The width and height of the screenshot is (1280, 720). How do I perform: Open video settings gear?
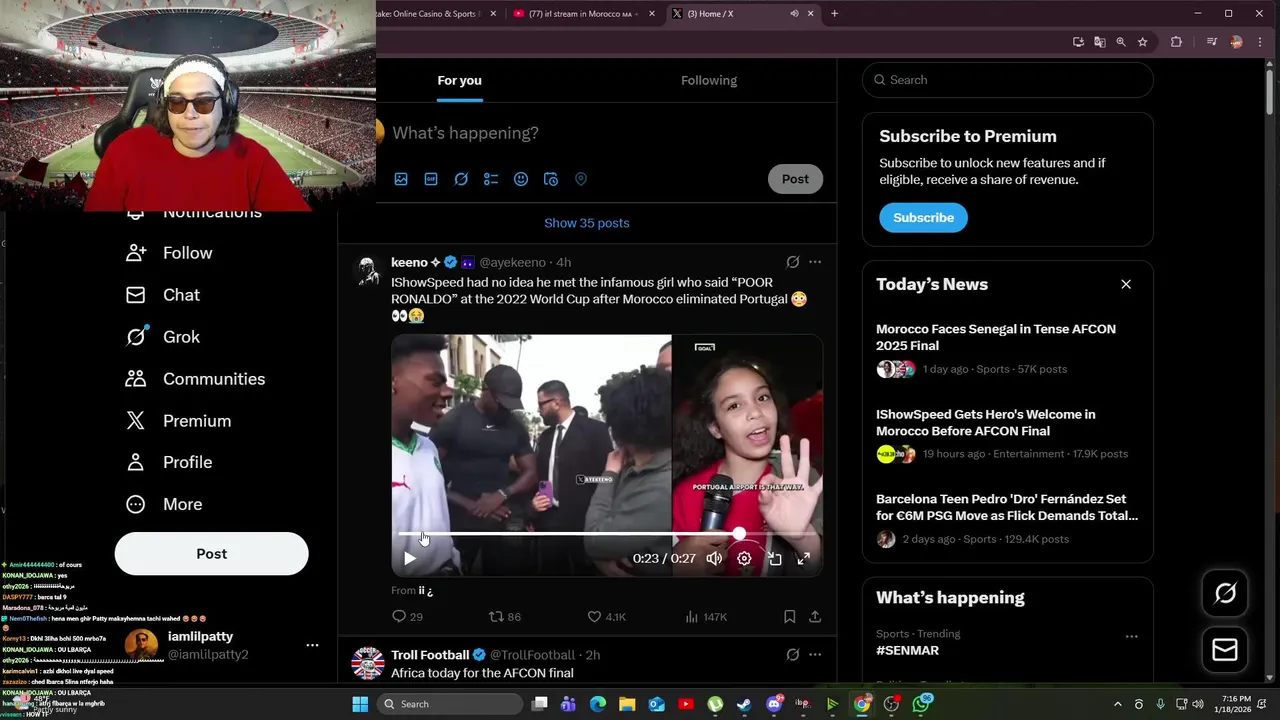tap(744, 558)
